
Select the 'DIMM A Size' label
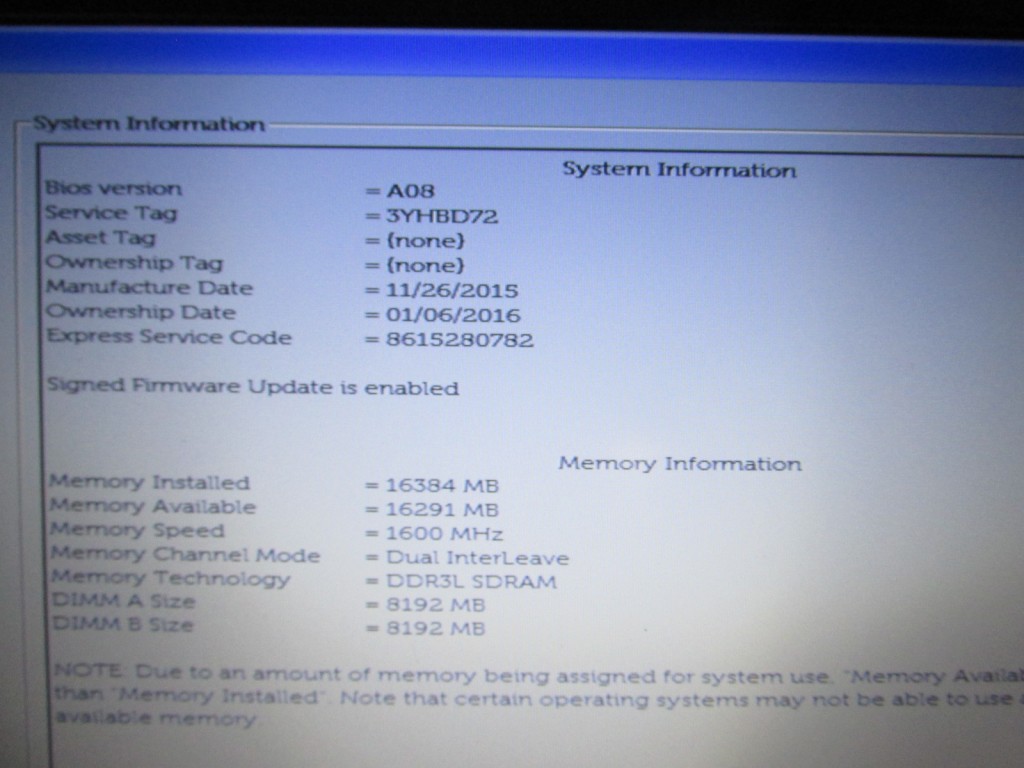point(123,601)
